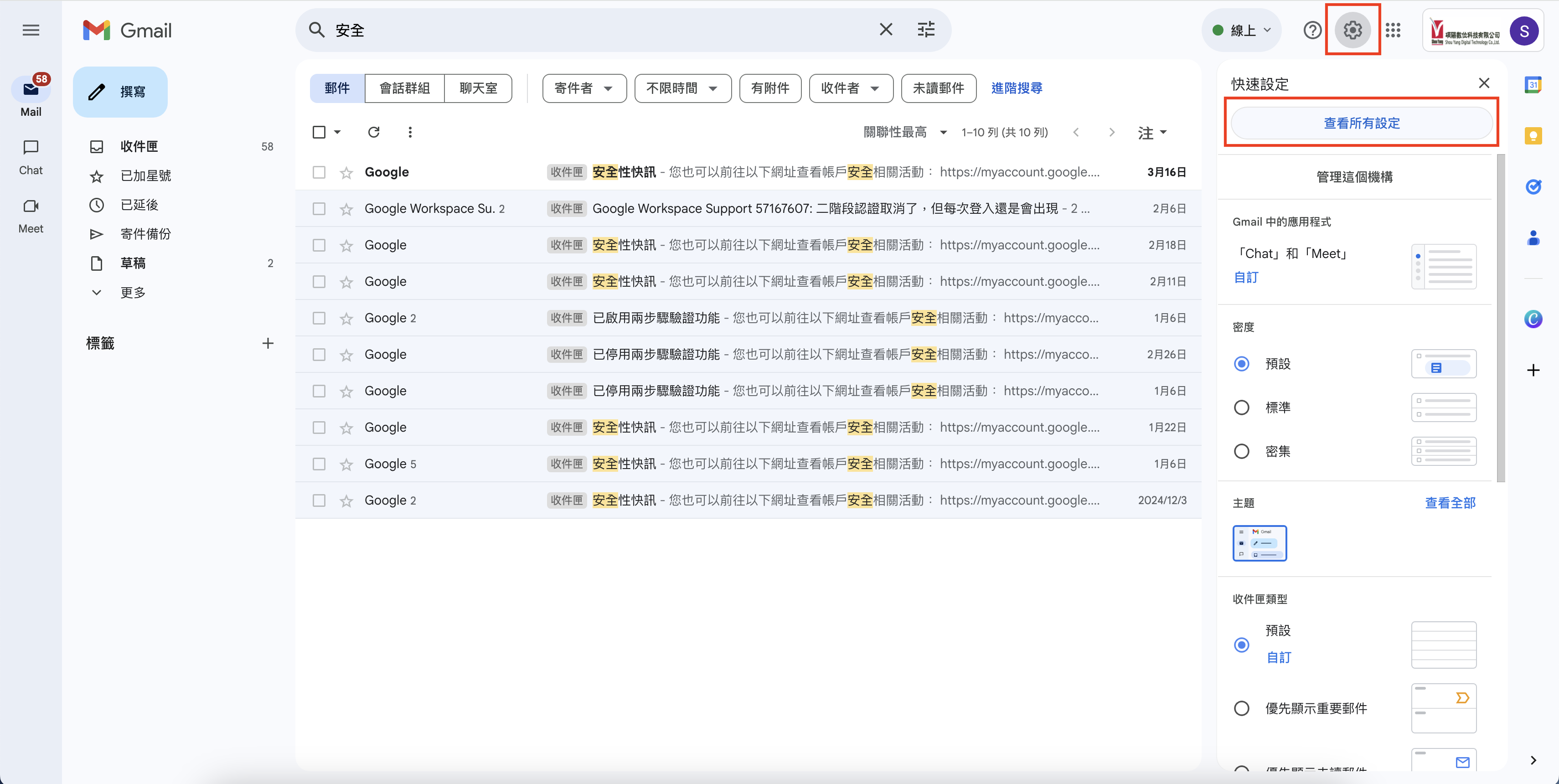This screenshot has width=1559, height=784.
Task: Open Google Keep side panel icon
Action: 1533,136
